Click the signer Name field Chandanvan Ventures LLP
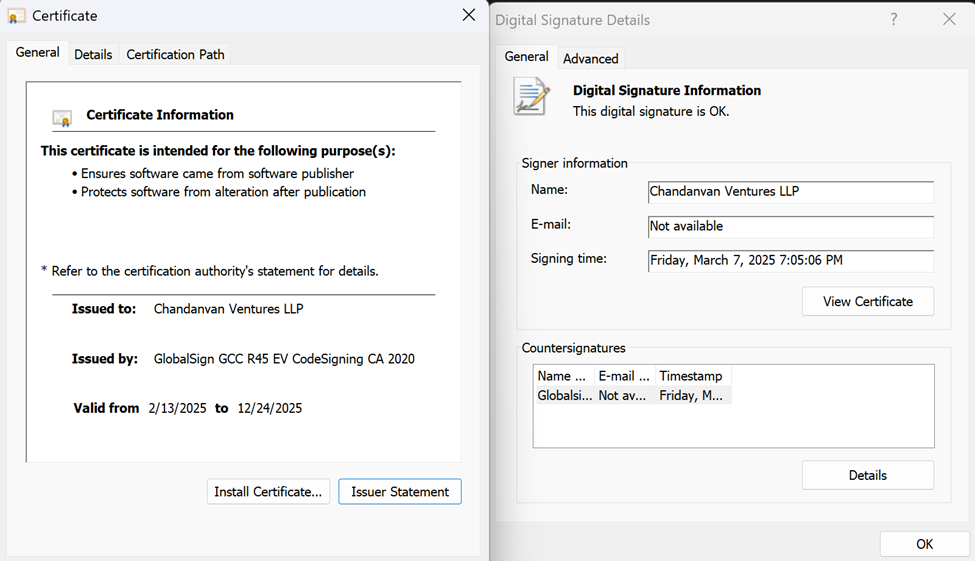The image size is (975, 561). (x=790, y=192)
